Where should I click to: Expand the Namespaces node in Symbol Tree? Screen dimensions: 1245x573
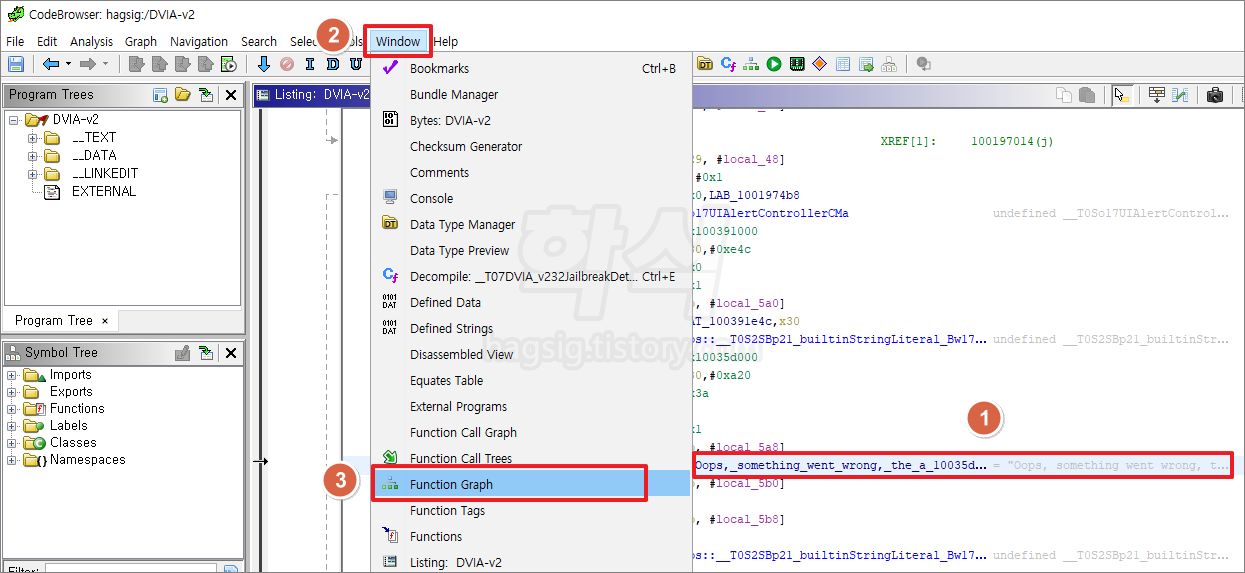(x=12, y=460)
